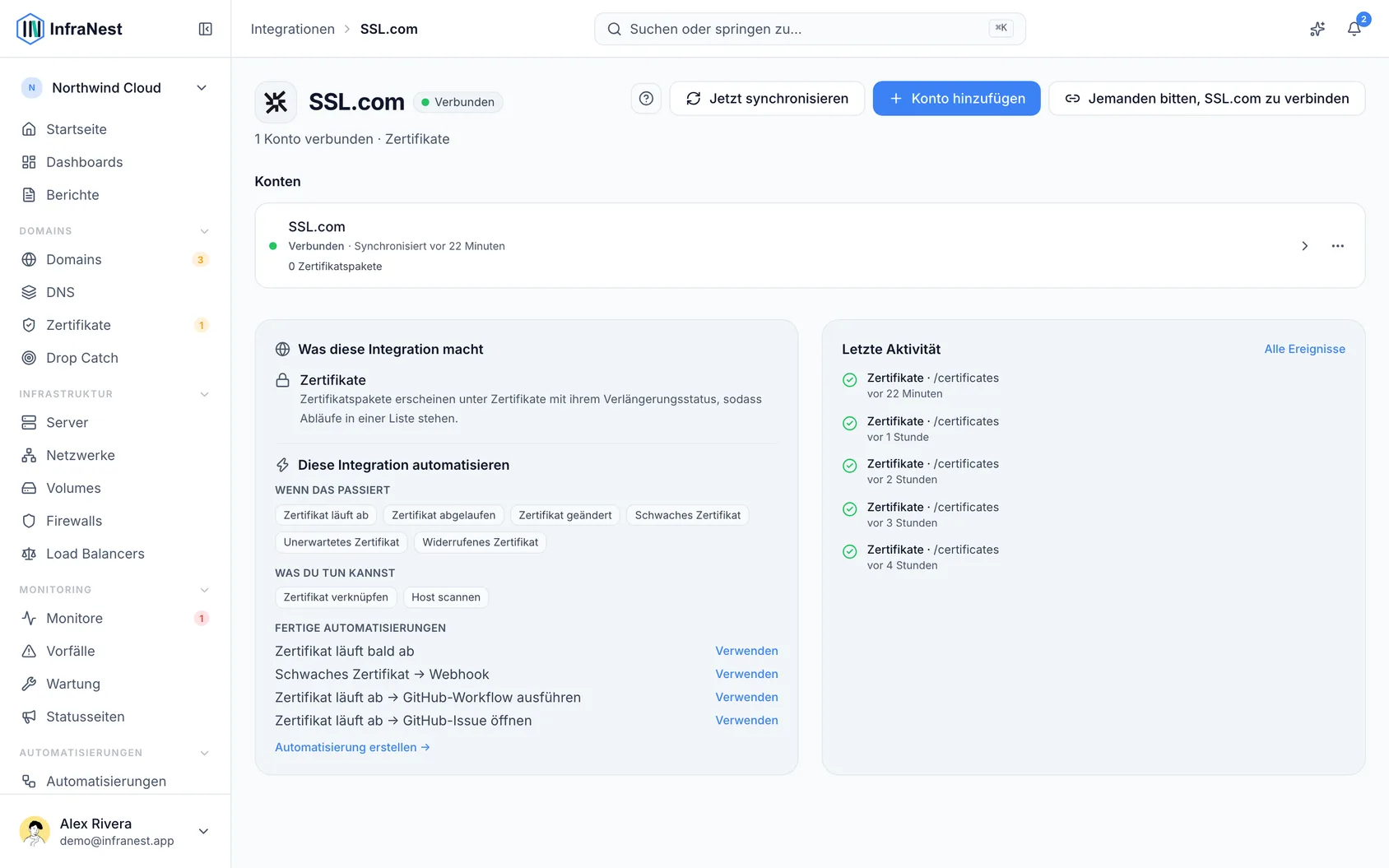Open Berichte from sidebar
Image resolution: width=1389 pixels, height=868 pixels.
pyautogui.click(x=115, y=195)
